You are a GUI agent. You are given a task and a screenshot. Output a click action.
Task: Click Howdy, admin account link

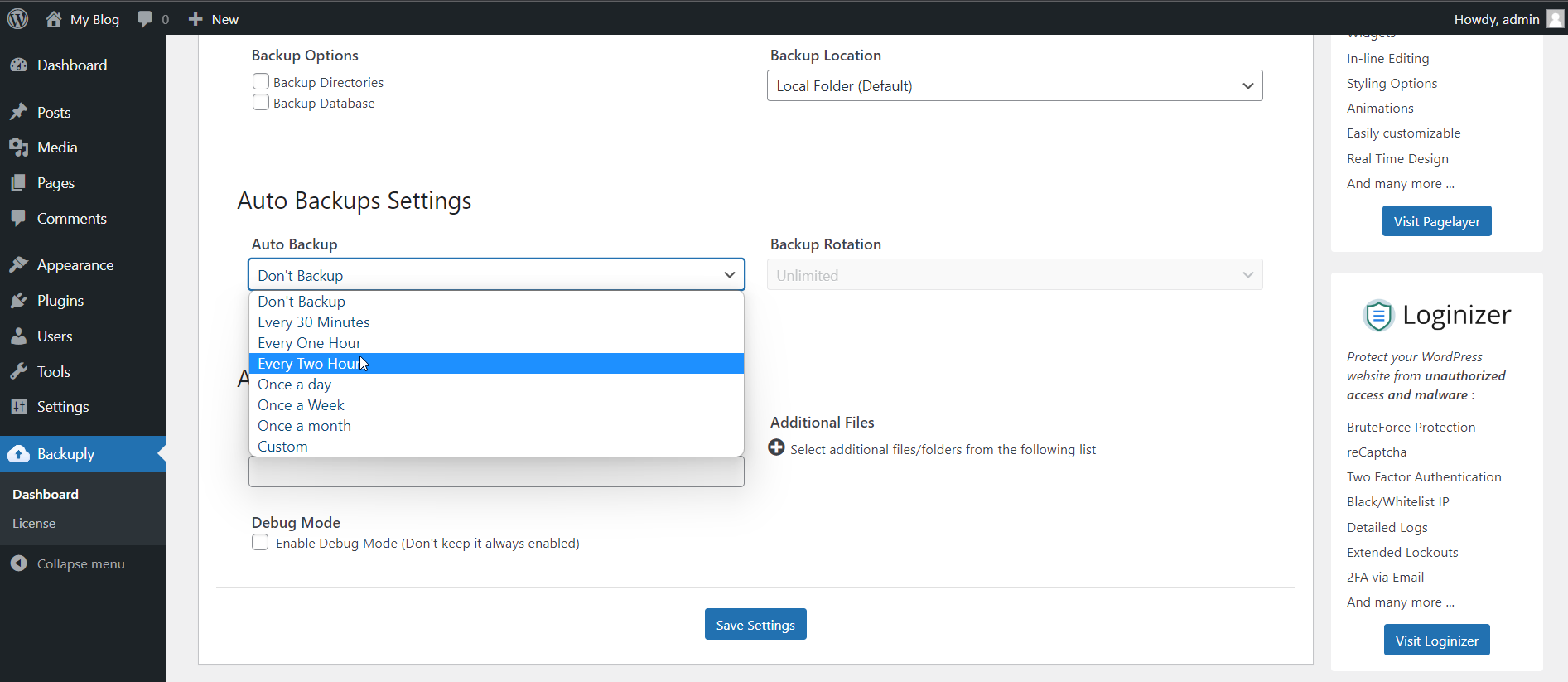pyautogui.click(x=1508, y=19)
